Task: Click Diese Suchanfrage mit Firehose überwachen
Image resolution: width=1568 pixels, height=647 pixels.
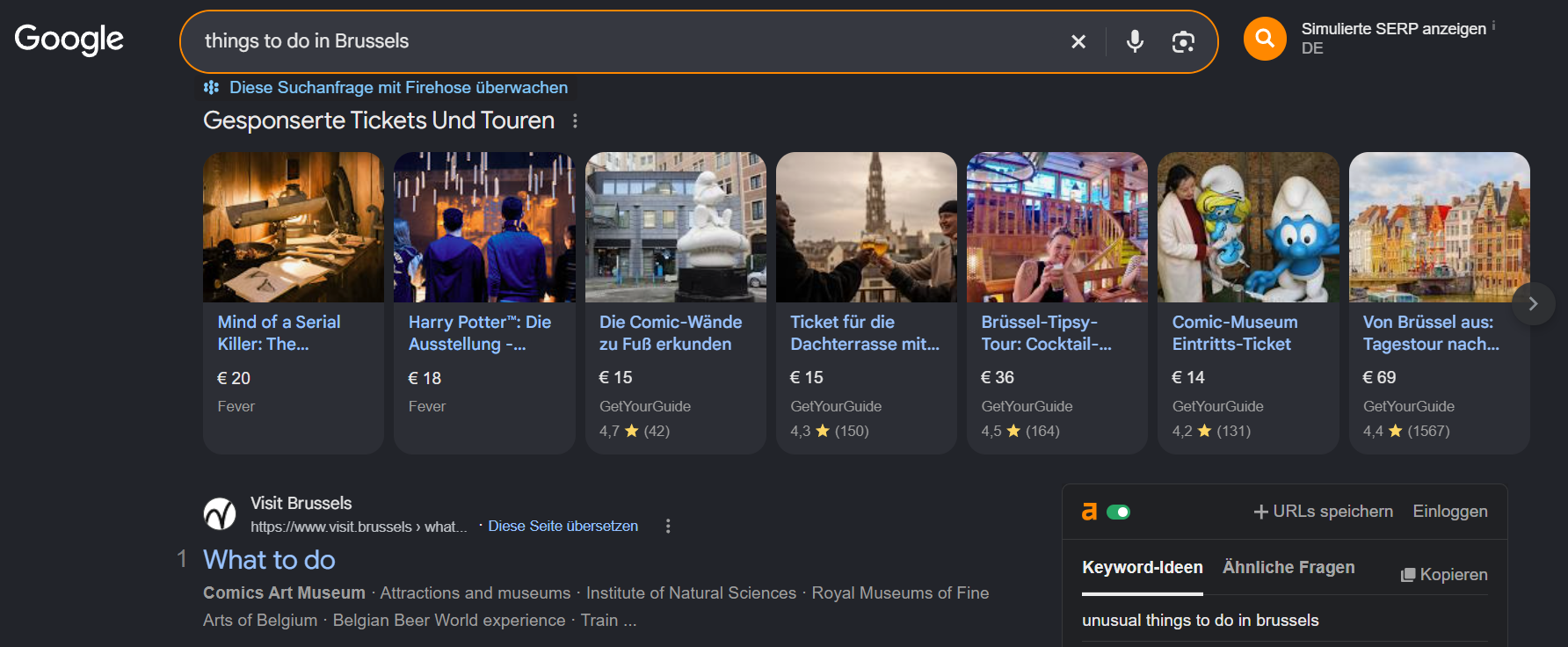Action: [x=398, y=87]
